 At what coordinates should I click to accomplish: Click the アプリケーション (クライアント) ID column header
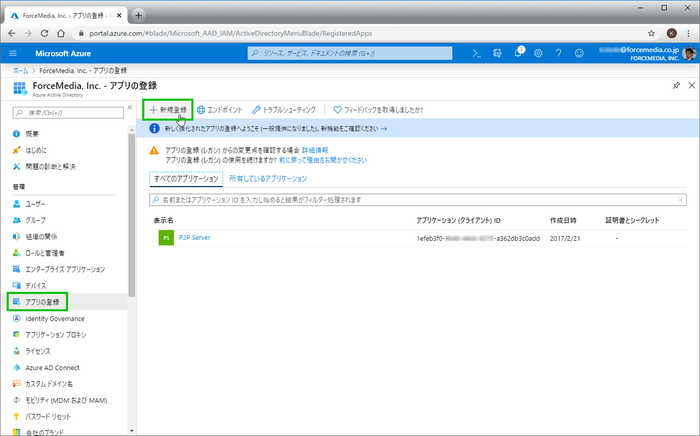[458, 220]
